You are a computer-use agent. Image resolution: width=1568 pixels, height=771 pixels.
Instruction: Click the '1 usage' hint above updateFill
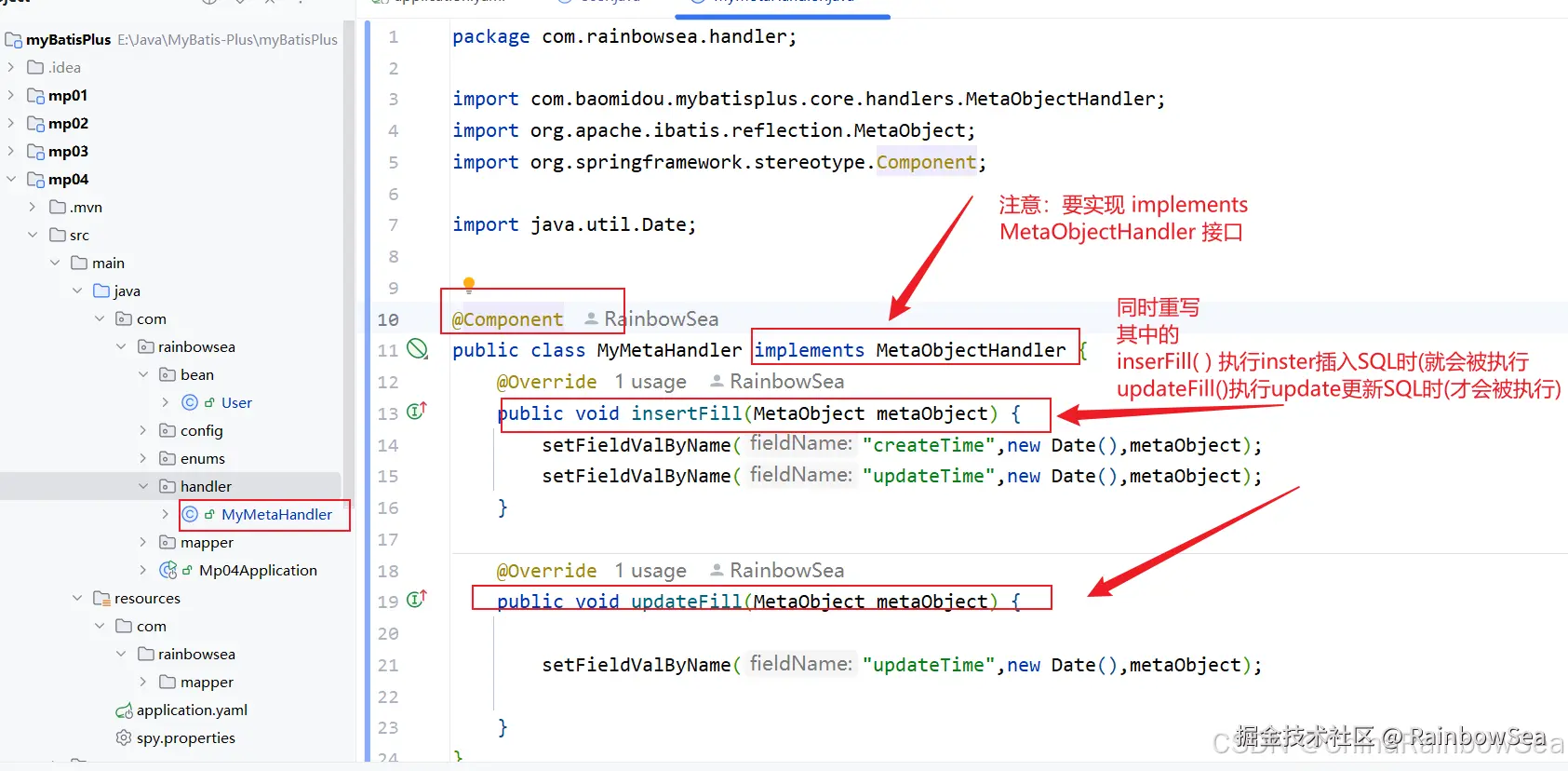coord(650,571)
